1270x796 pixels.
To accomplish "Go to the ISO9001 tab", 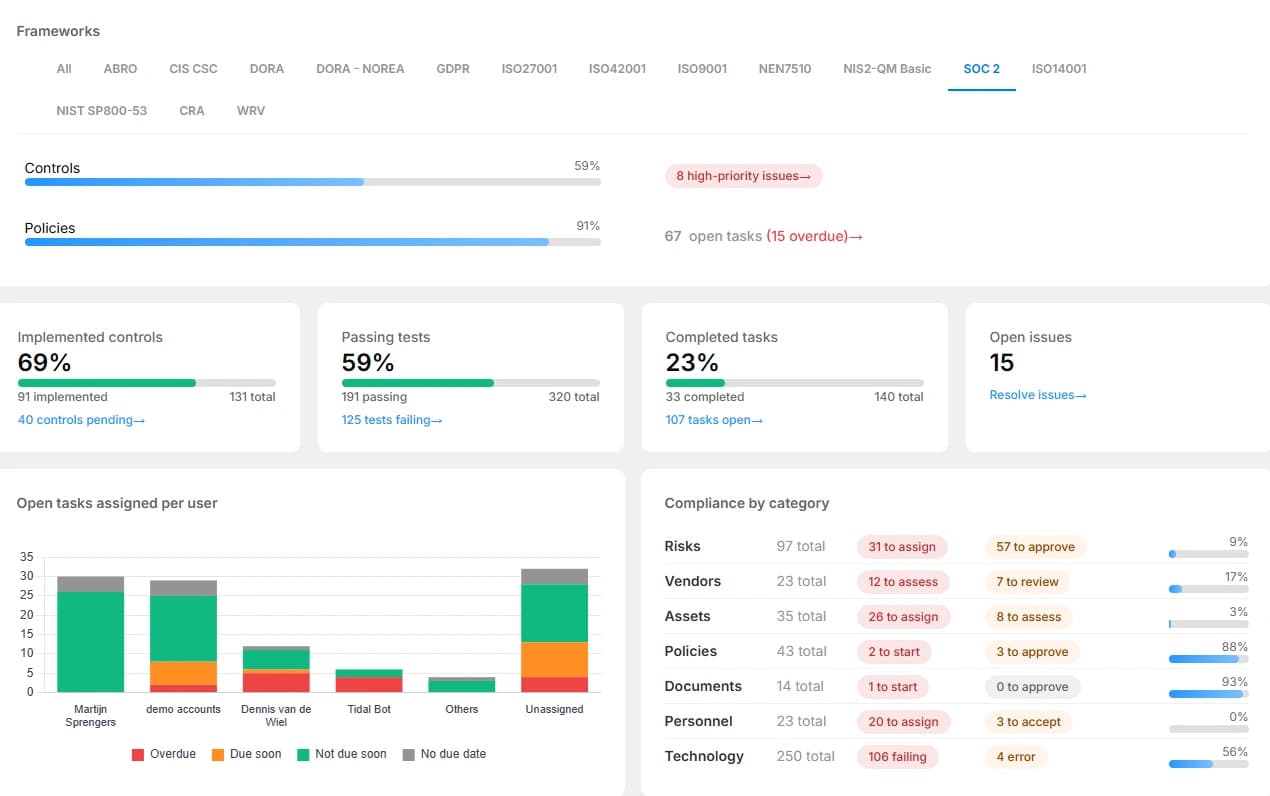I will [702, 69].
